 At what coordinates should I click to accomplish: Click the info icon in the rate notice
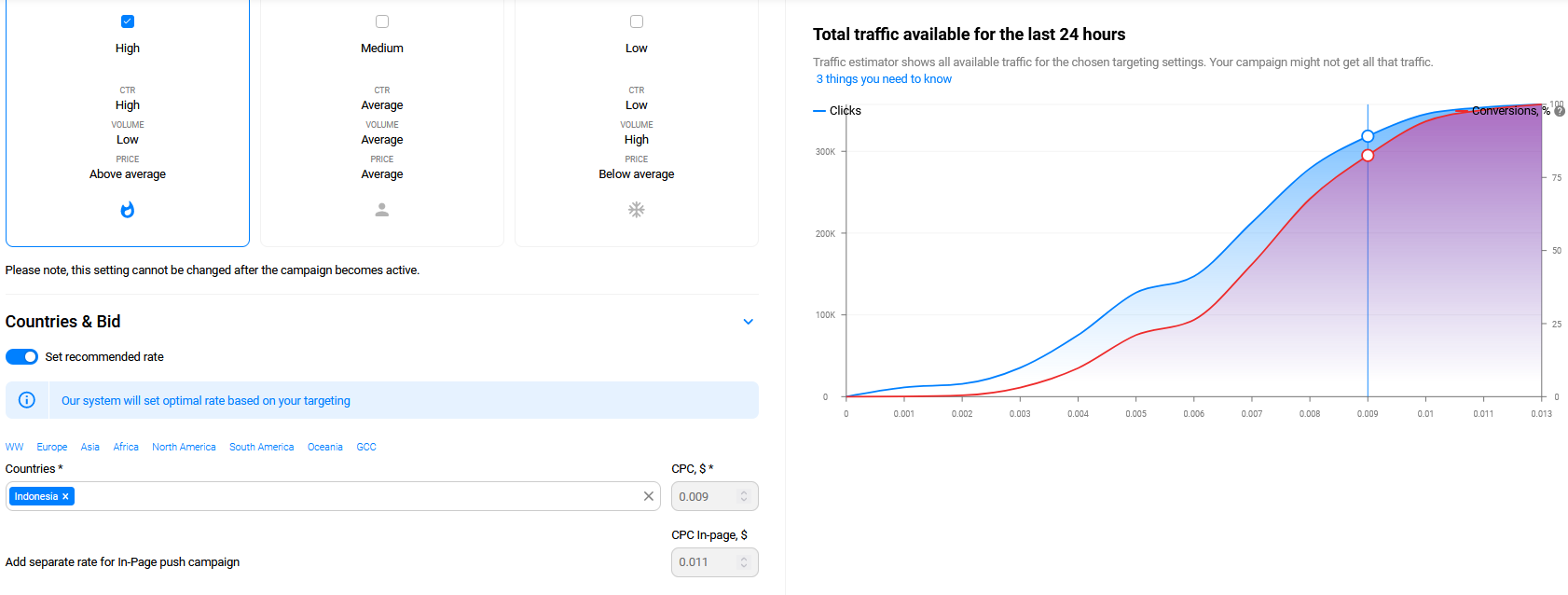click(27, 400)
